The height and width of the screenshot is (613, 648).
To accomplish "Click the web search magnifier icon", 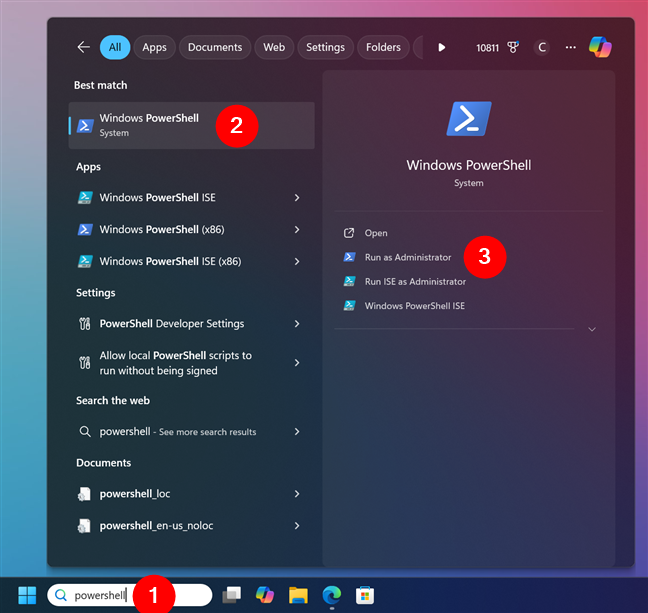I will 85,432.
